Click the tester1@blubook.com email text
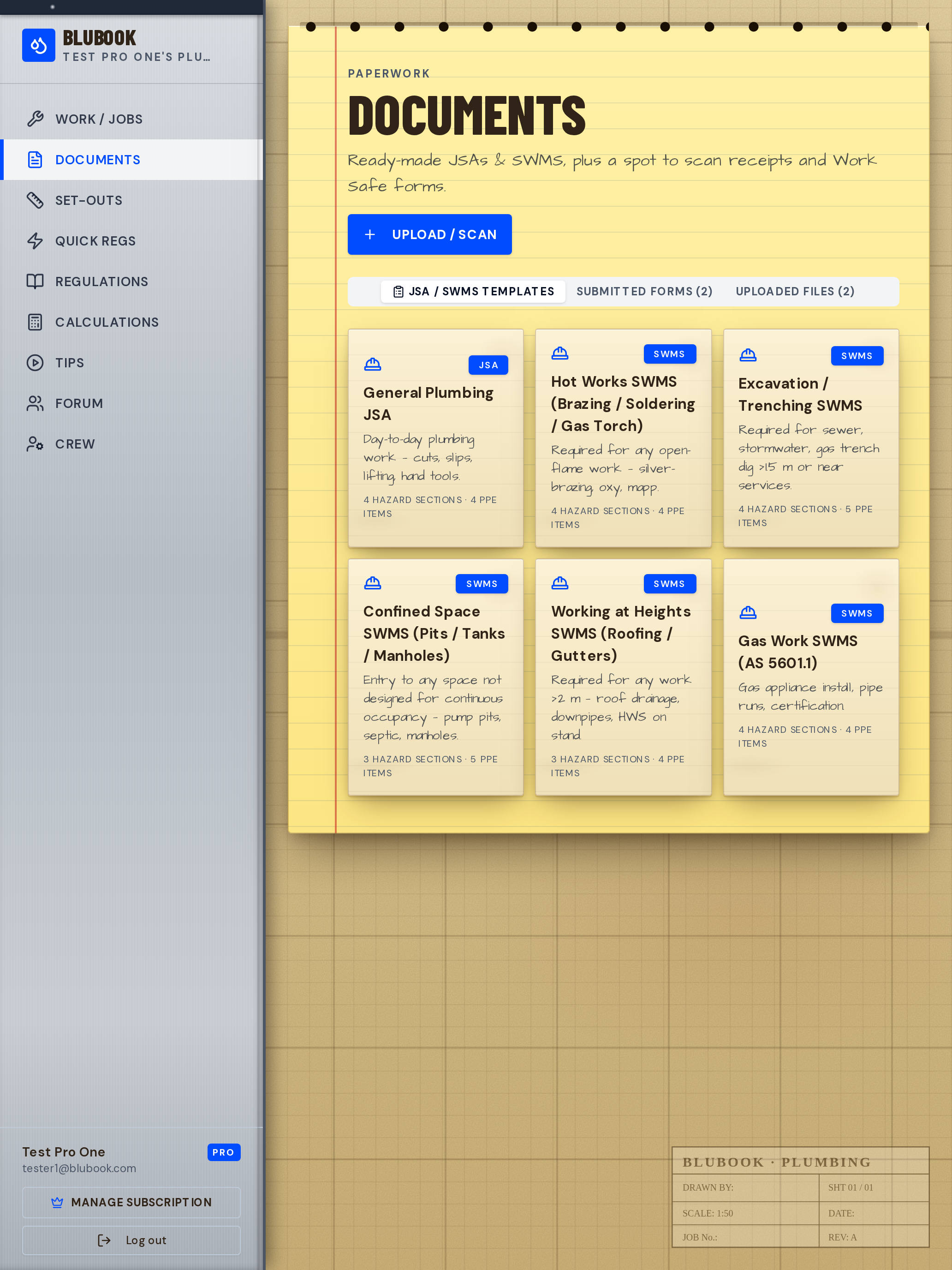The image size is (952, 1270). coord(79,1168)
